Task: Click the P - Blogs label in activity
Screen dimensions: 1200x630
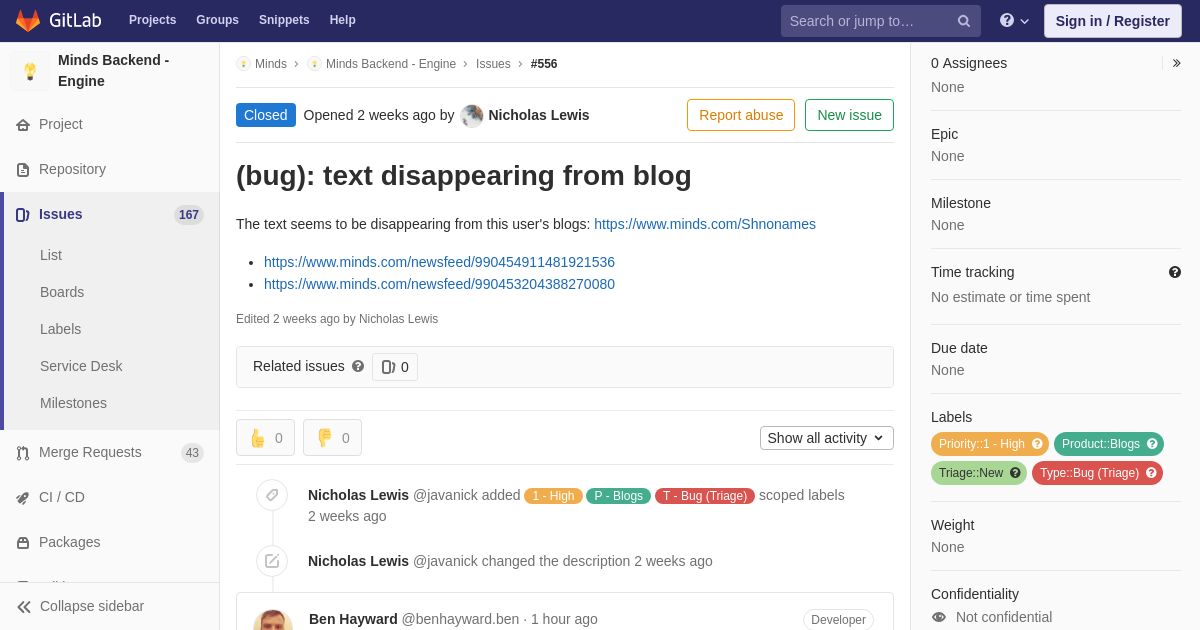Action: (x=618, y=496)
